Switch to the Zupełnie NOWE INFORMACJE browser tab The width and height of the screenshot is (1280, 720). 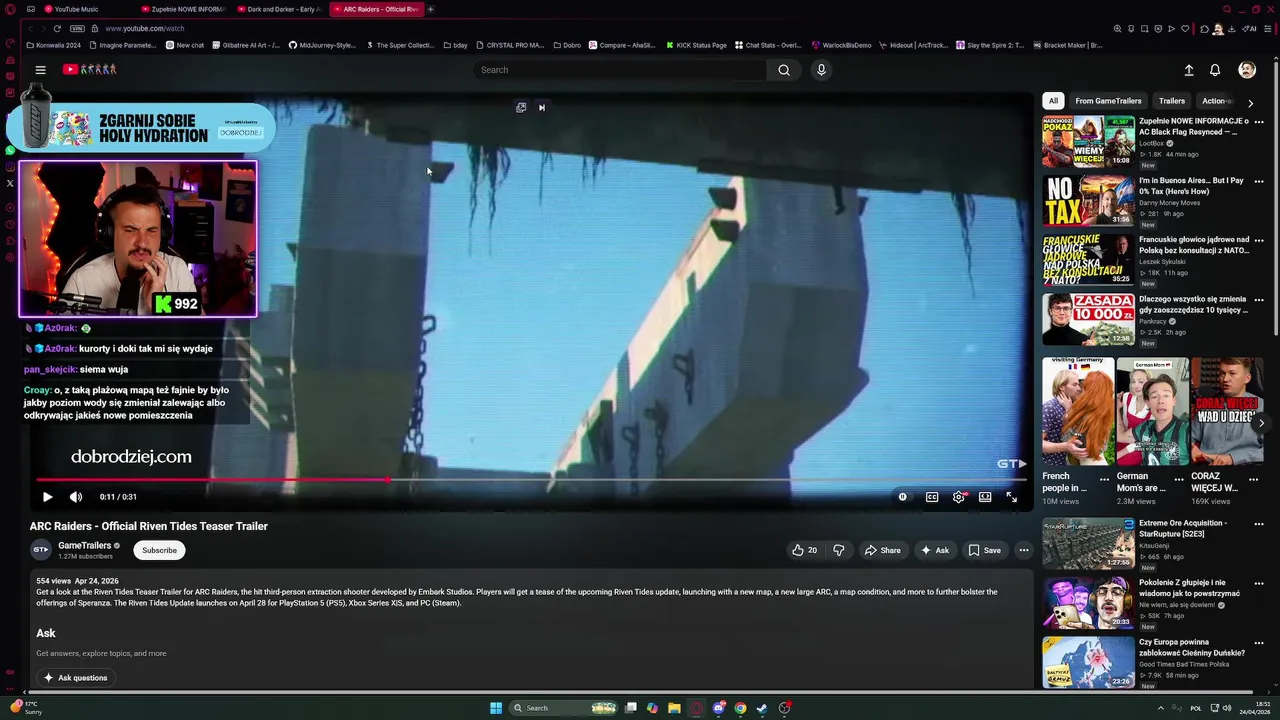183,9
